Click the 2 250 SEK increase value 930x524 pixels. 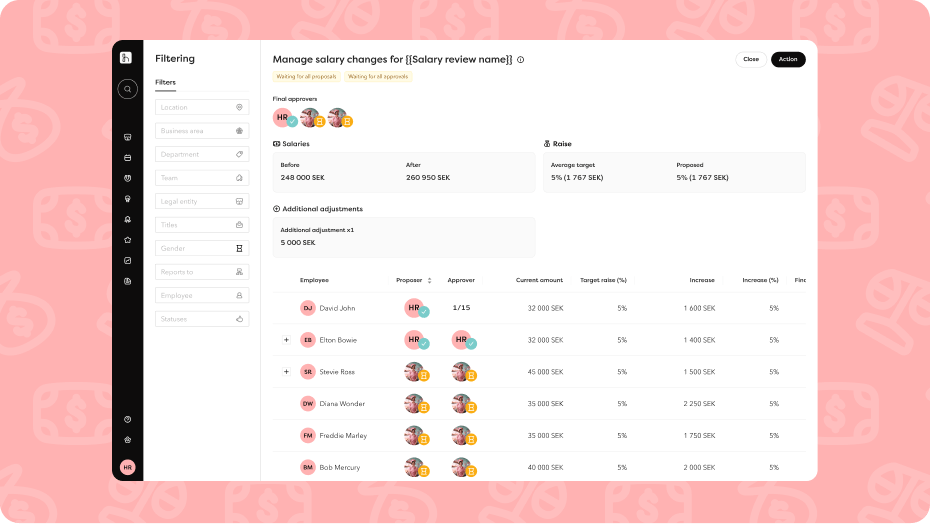pyautogui.click(x=699, y=404)
